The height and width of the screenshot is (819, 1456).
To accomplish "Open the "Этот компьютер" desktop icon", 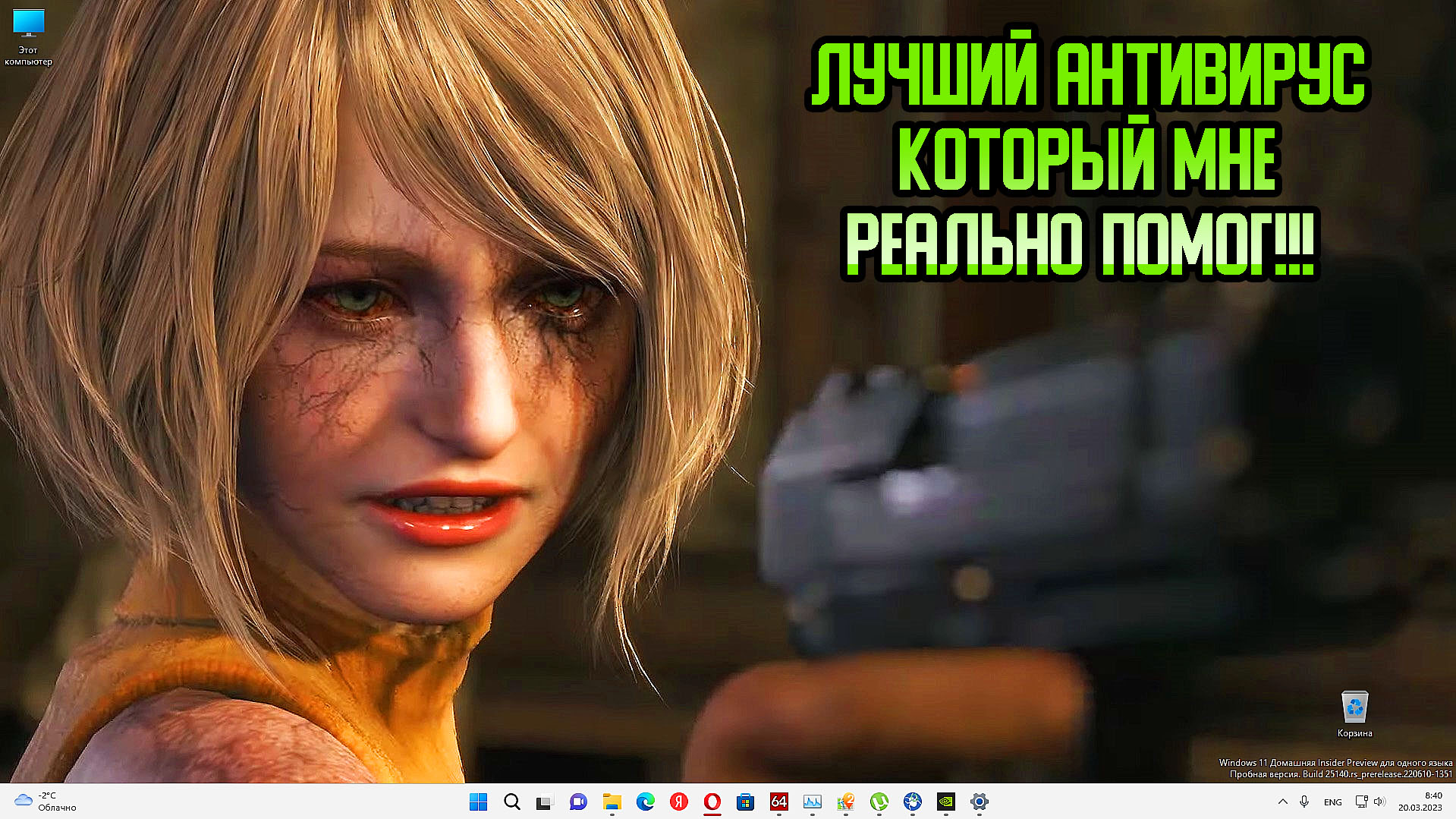I will (28, 37).
